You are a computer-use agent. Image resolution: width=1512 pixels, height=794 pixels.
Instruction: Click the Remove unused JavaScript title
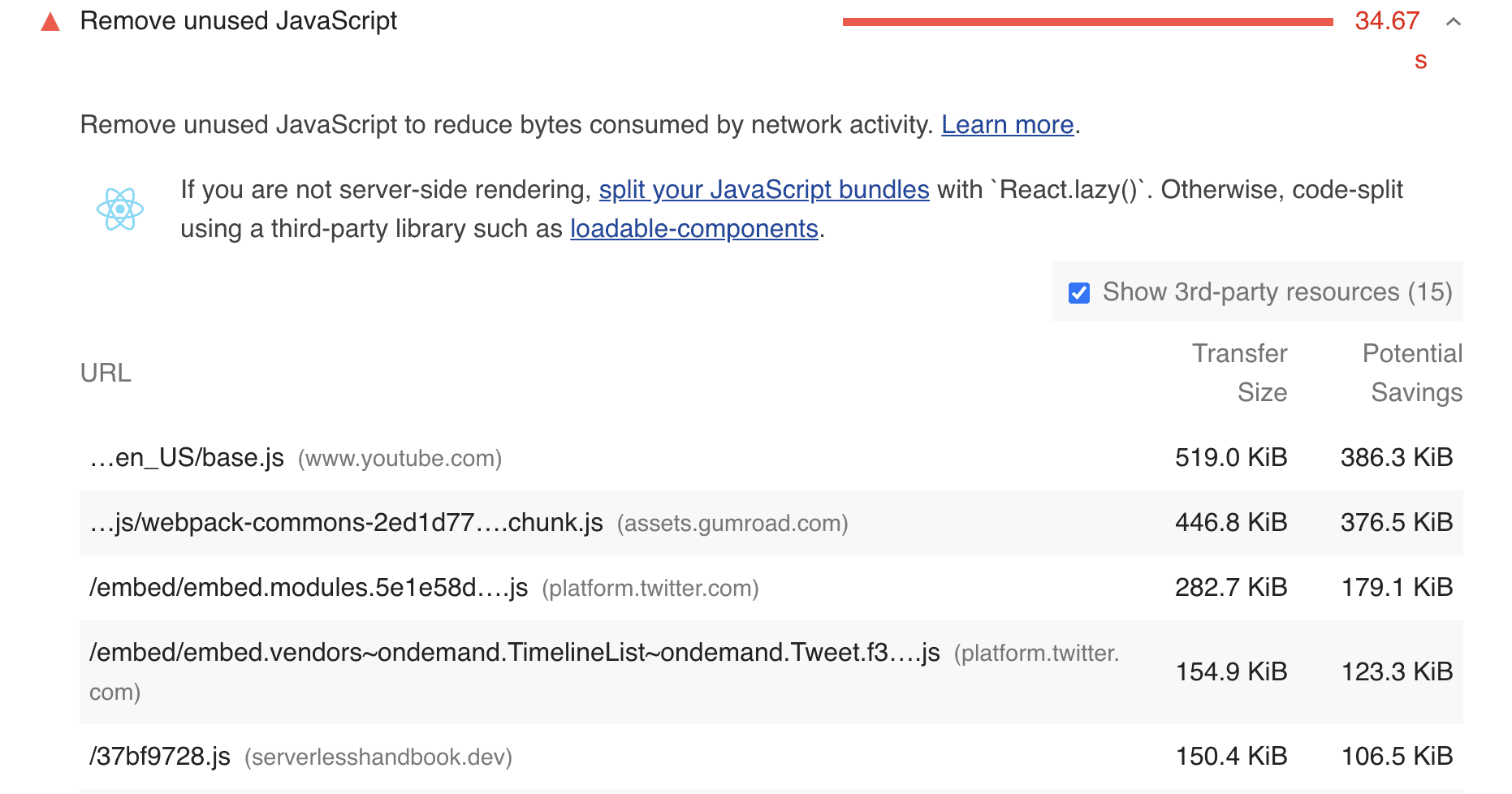[x=239, y=21]
